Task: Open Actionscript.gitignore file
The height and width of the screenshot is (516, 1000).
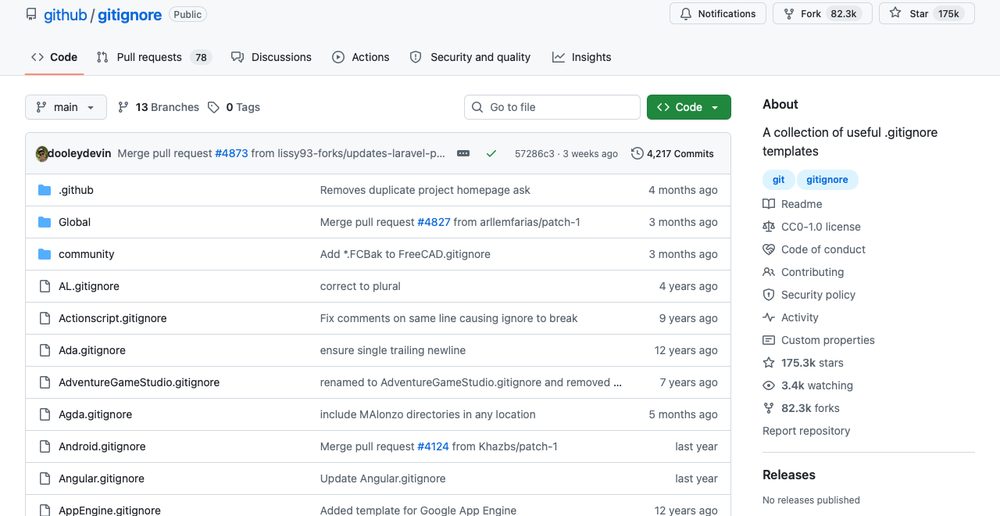Action: [x=112, y=318]
